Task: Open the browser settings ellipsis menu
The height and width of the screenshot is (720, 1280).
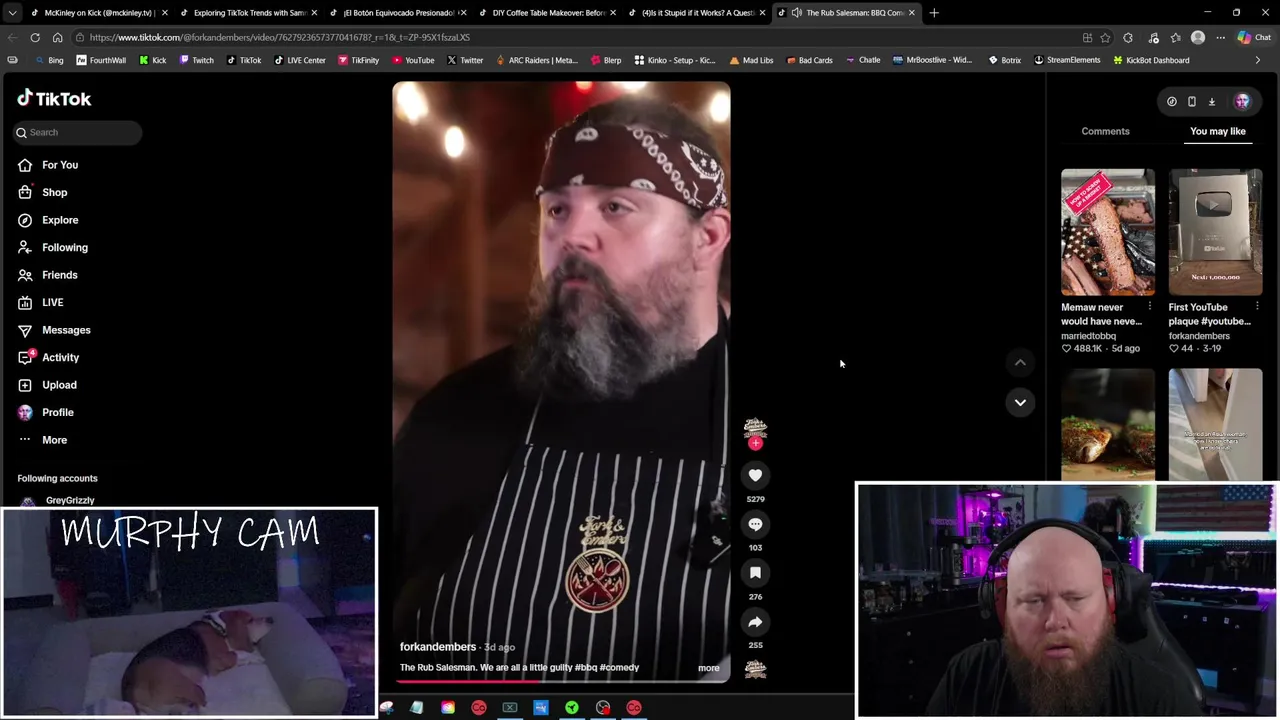Action: point(1220,37)
